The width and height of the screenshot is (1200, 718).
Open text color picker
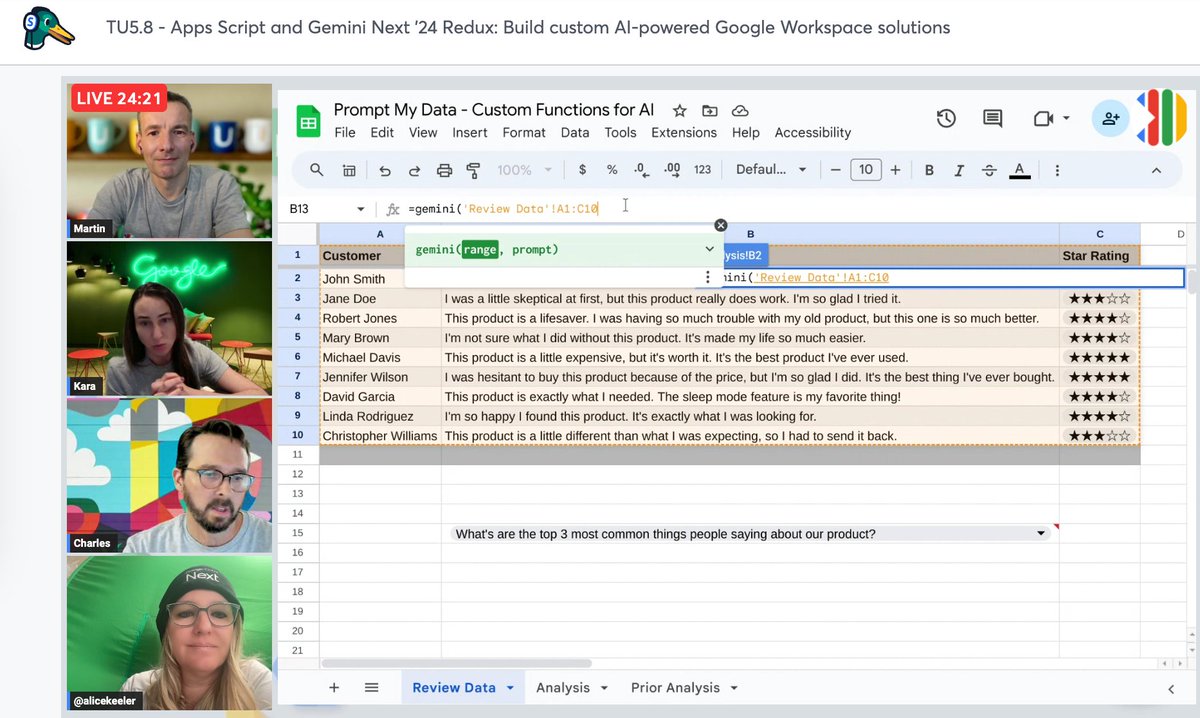1019,170
